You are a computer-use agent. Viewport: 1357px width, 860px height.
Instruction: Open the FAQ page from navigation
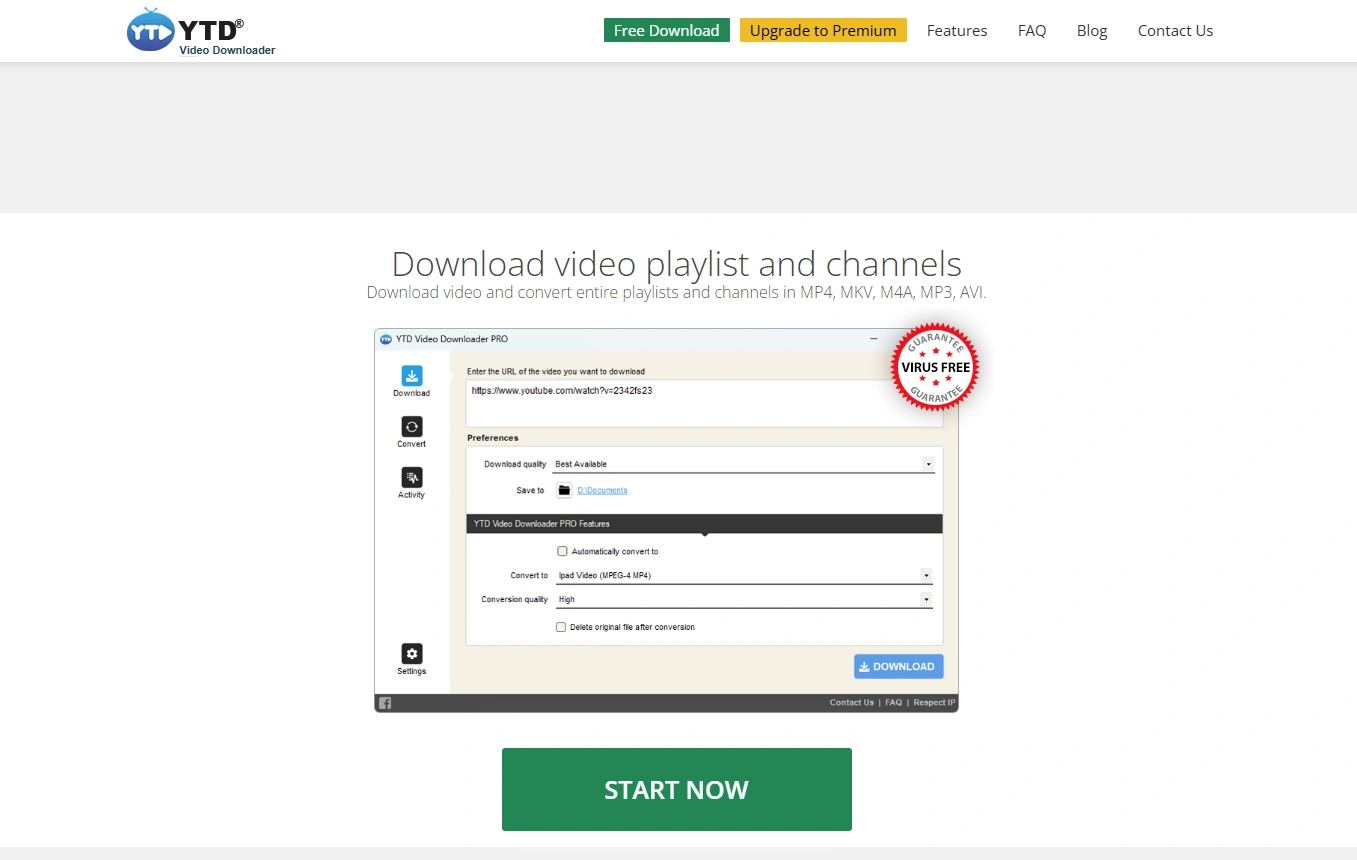(1032, 31)
